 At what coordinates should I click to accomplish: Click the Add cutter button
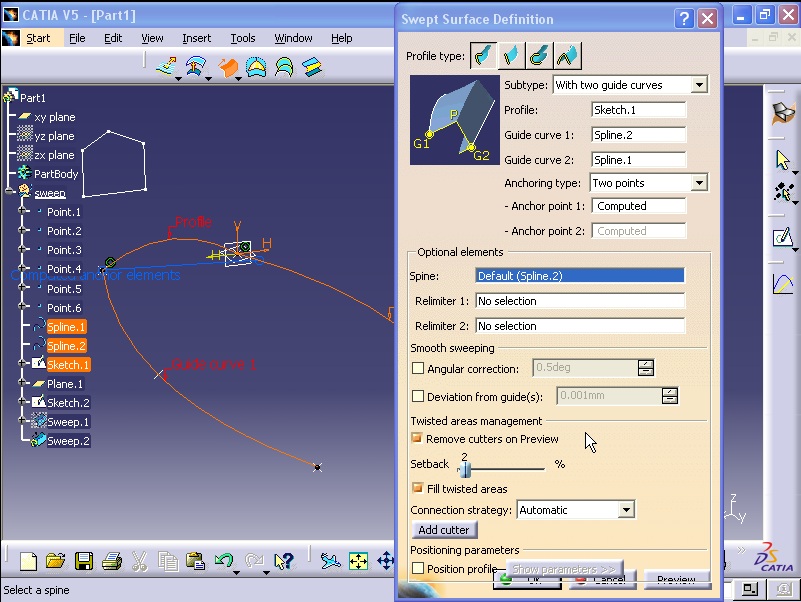tap(444, 529)
